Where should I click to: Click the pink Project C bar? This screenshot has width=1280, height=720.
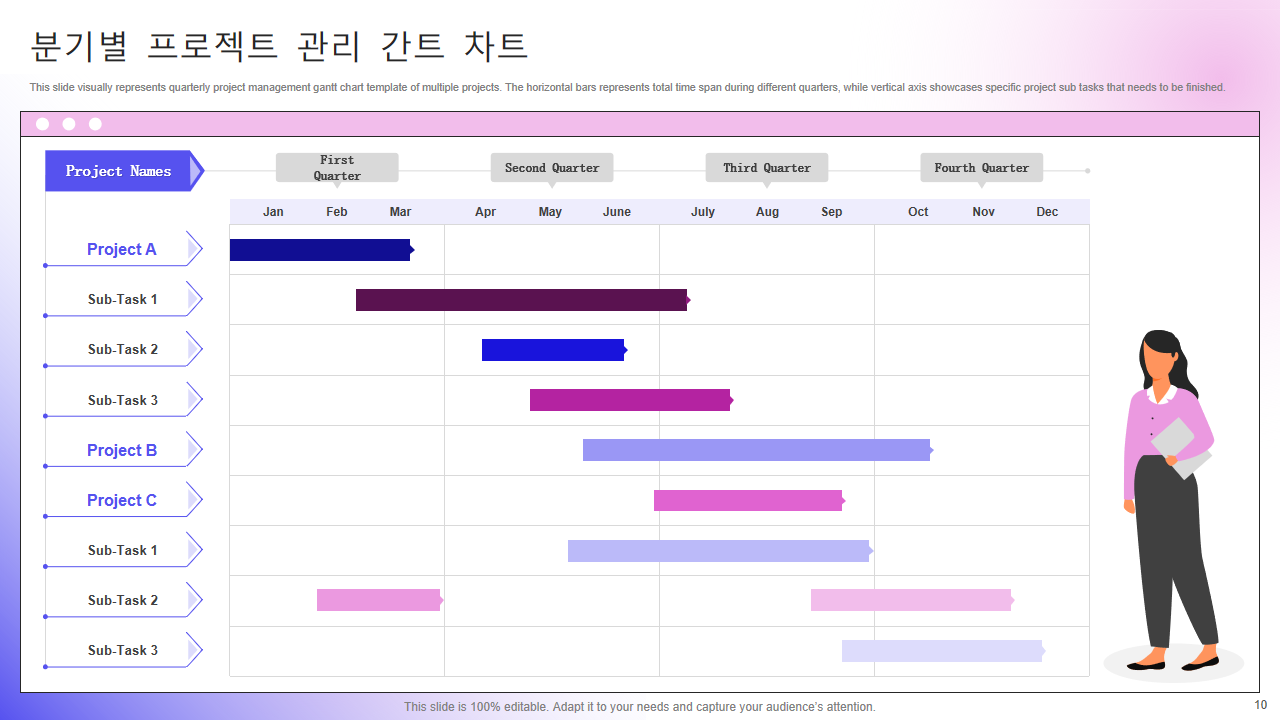[749, 500]
